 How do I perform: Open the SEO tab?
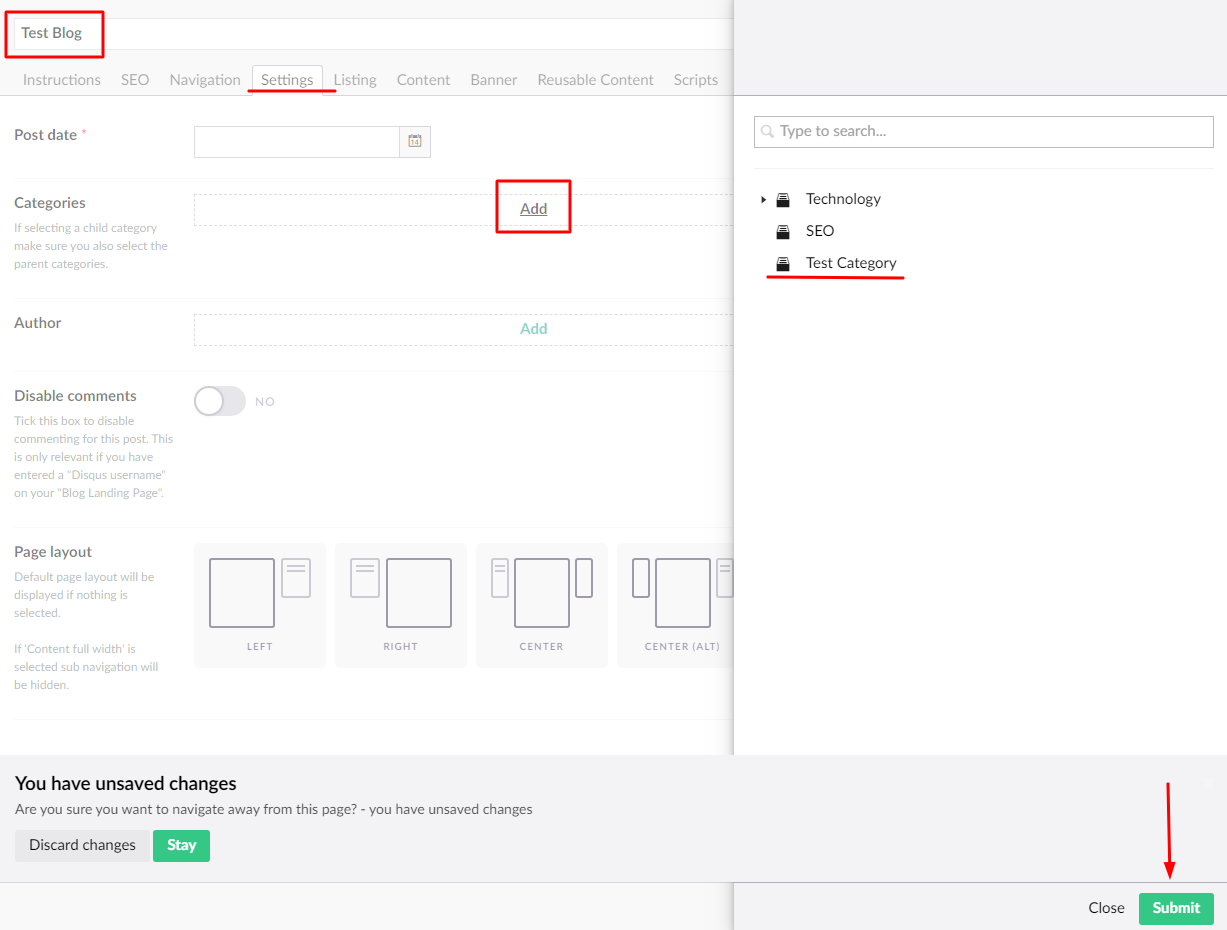coord(135,80)
